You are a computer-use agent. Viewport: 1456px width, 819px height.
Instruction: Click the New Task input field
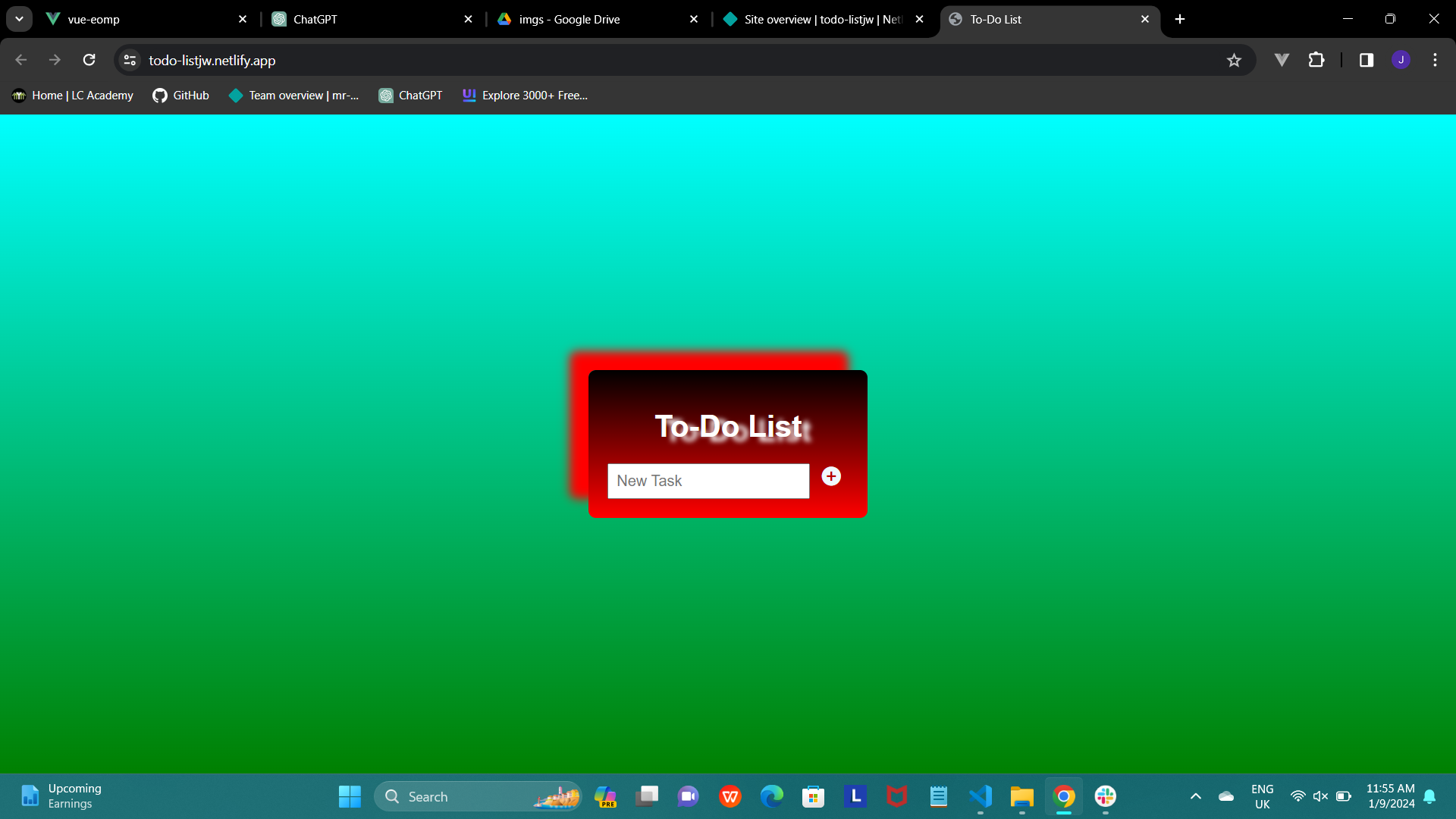[x=708, y=481]
